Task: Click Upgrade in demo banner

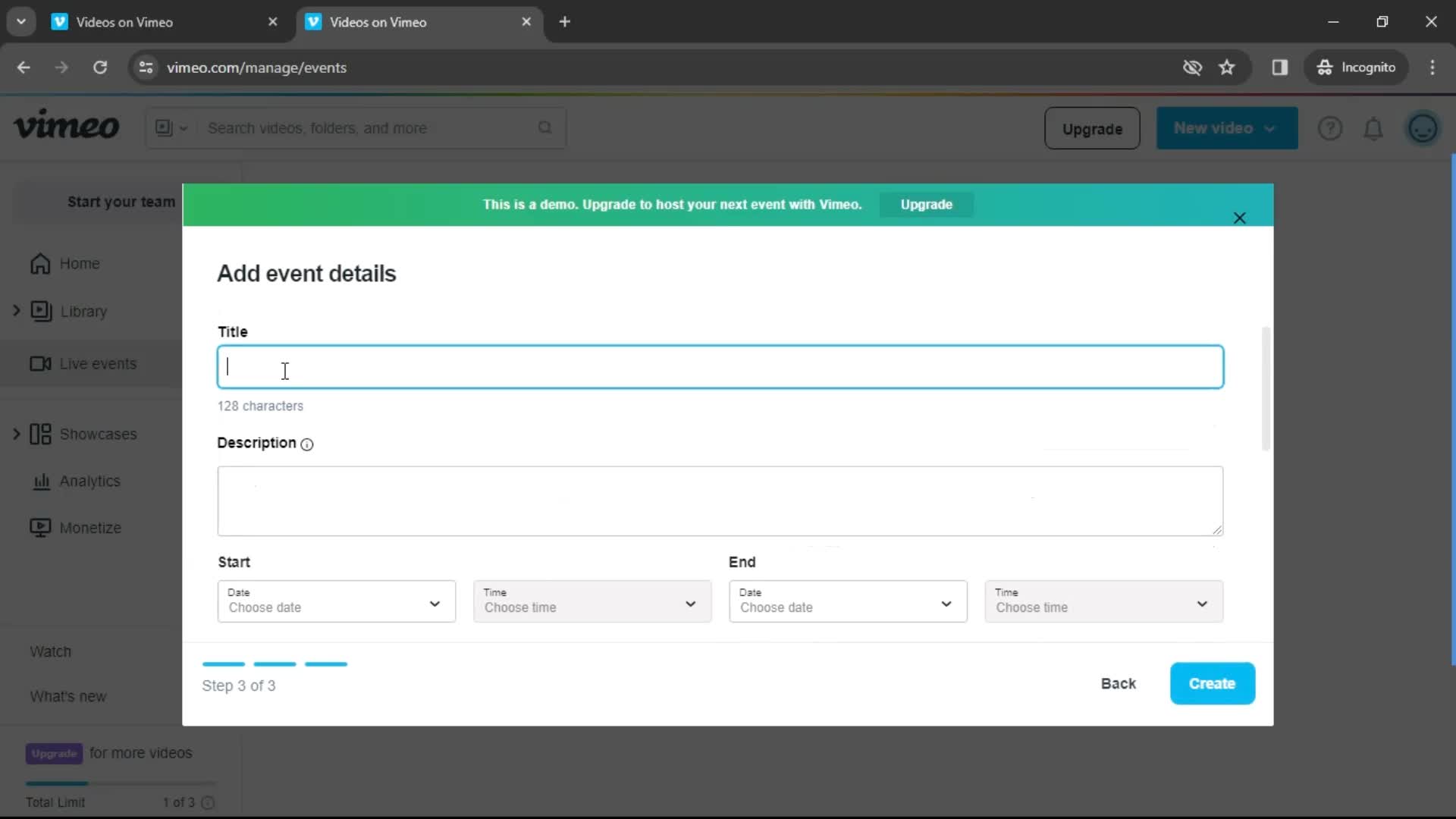Action: tap(926, 205)
